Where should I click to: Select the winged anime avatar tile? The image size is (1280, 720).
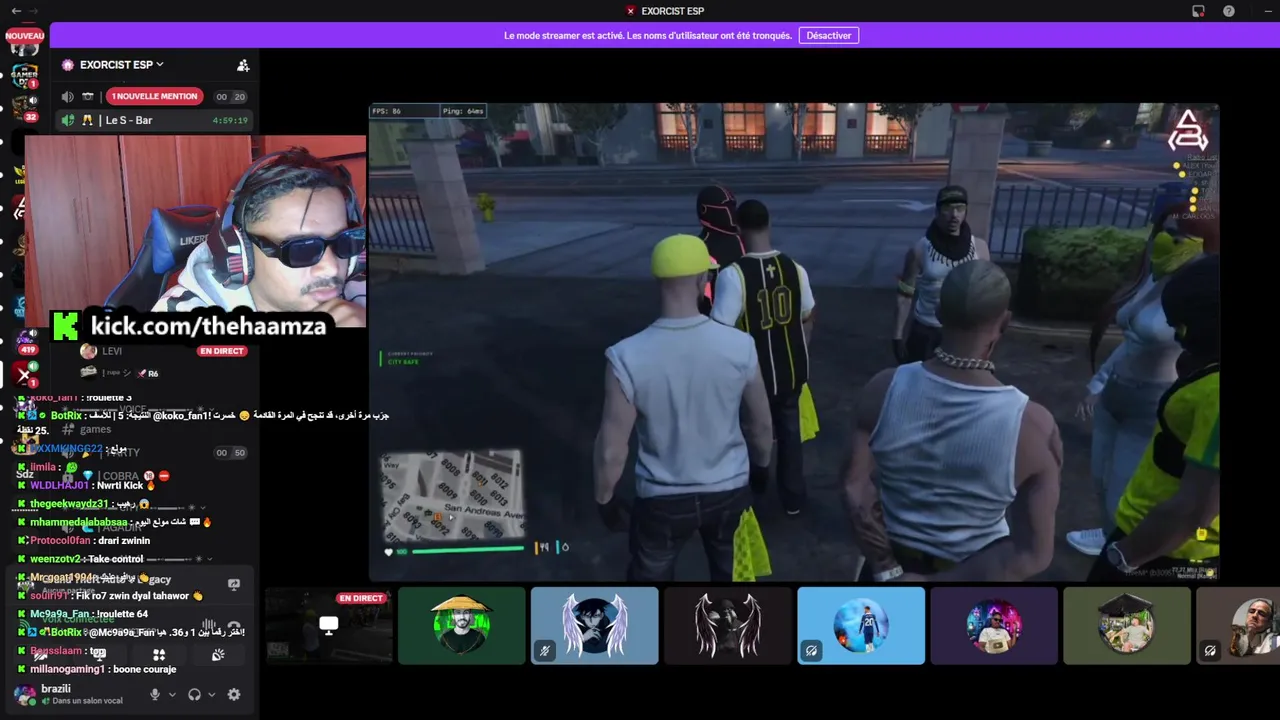pos(595,626)
